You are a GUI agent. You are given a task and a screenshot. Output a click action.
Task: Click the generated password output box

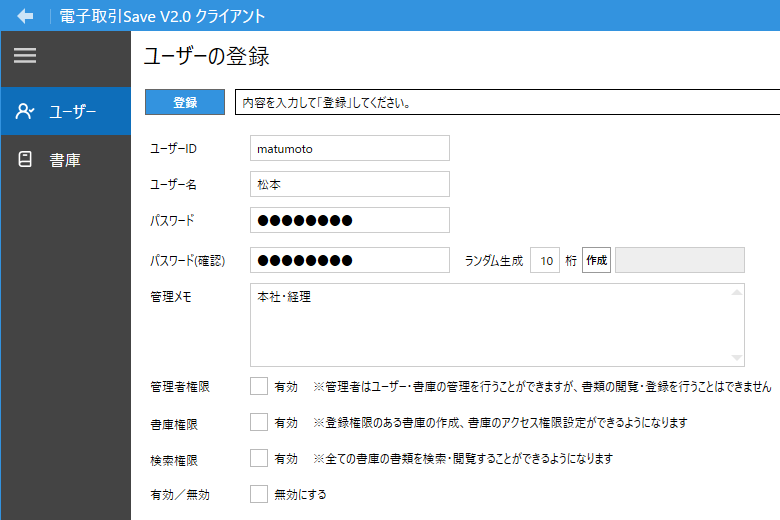pyautogui.click(x=679, y=260)
